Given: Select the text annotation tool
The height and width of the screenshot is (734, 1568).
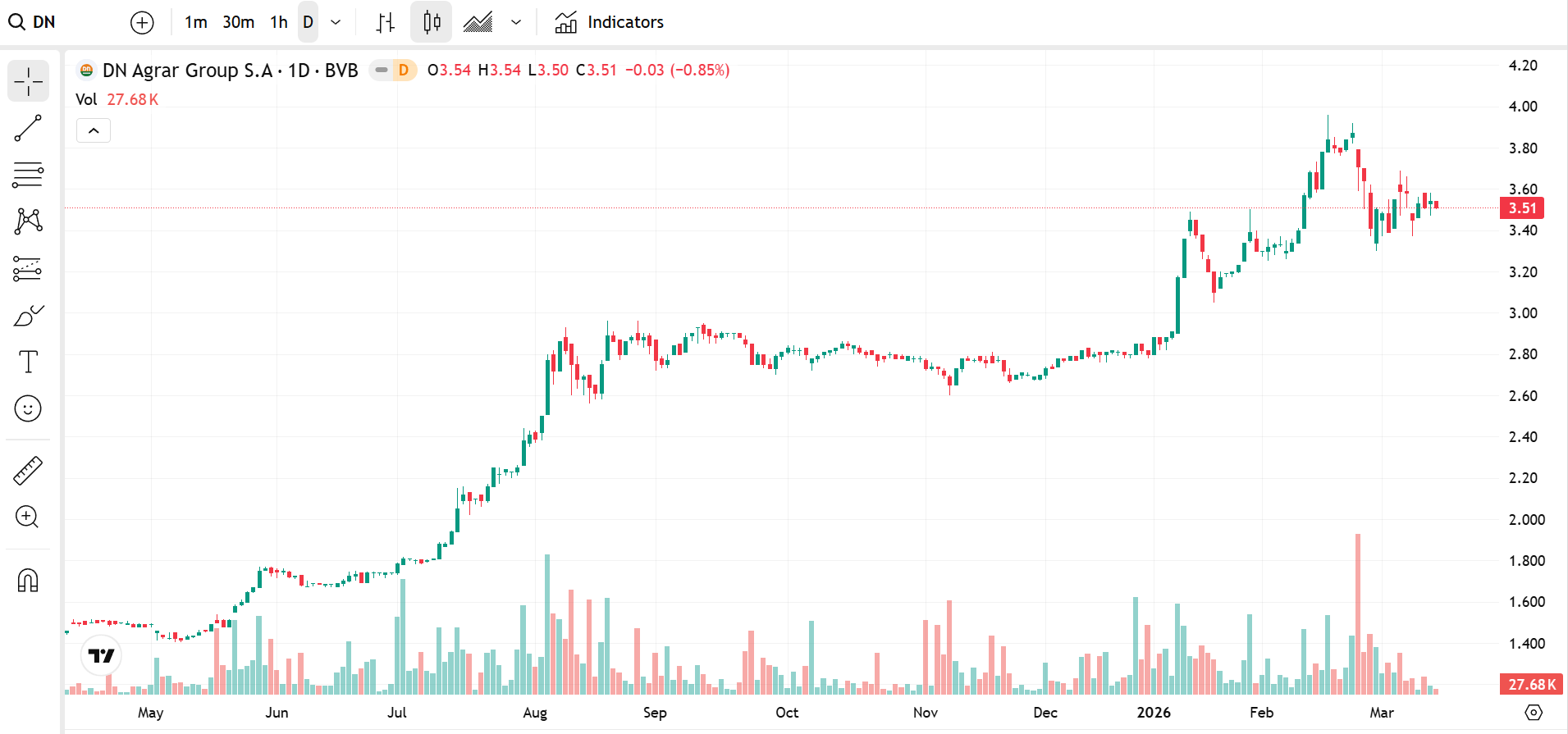Looking at the screenshot, I should [x=28, y=362].
